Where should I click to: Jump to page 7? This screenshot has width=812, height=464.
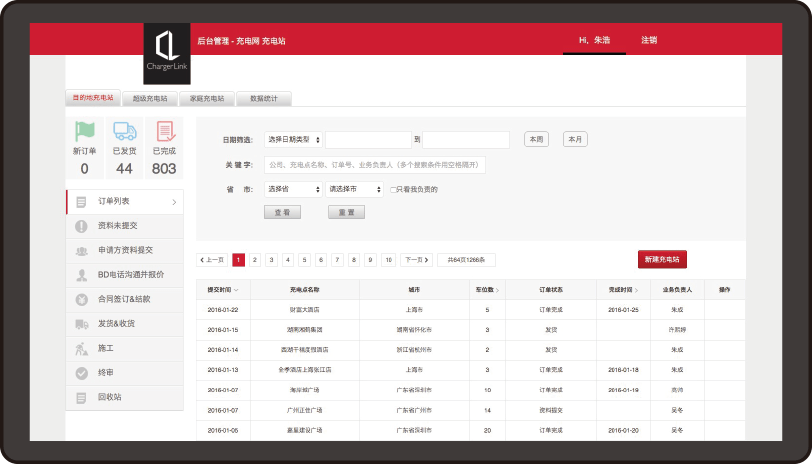338,260
